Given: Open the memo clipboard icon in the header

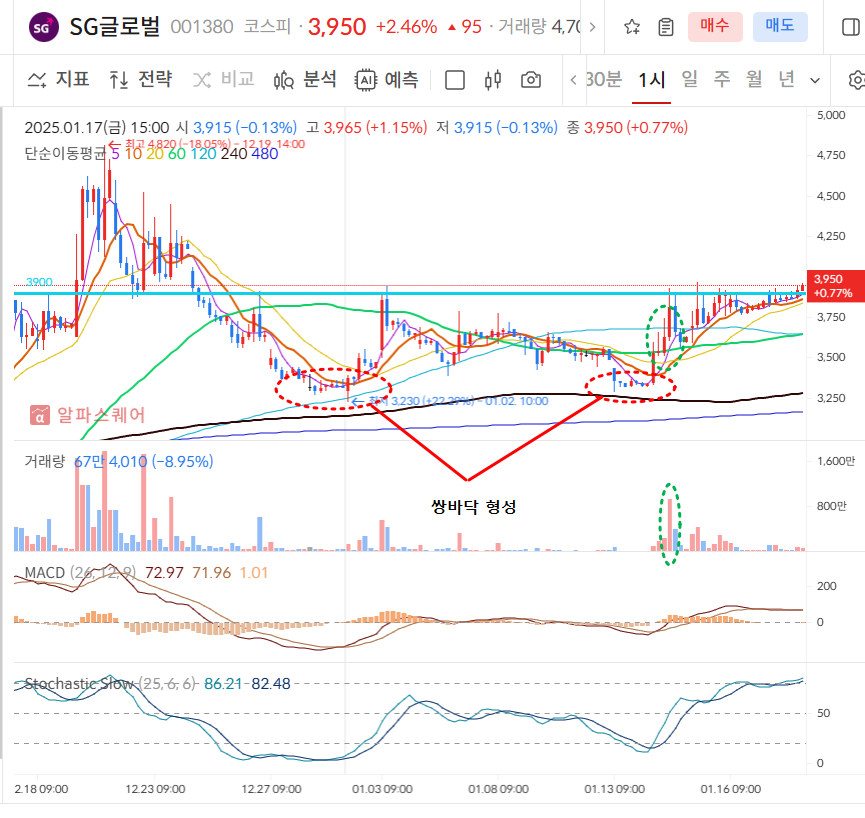Looking at the screenshot, I should [x=665, y=27].
